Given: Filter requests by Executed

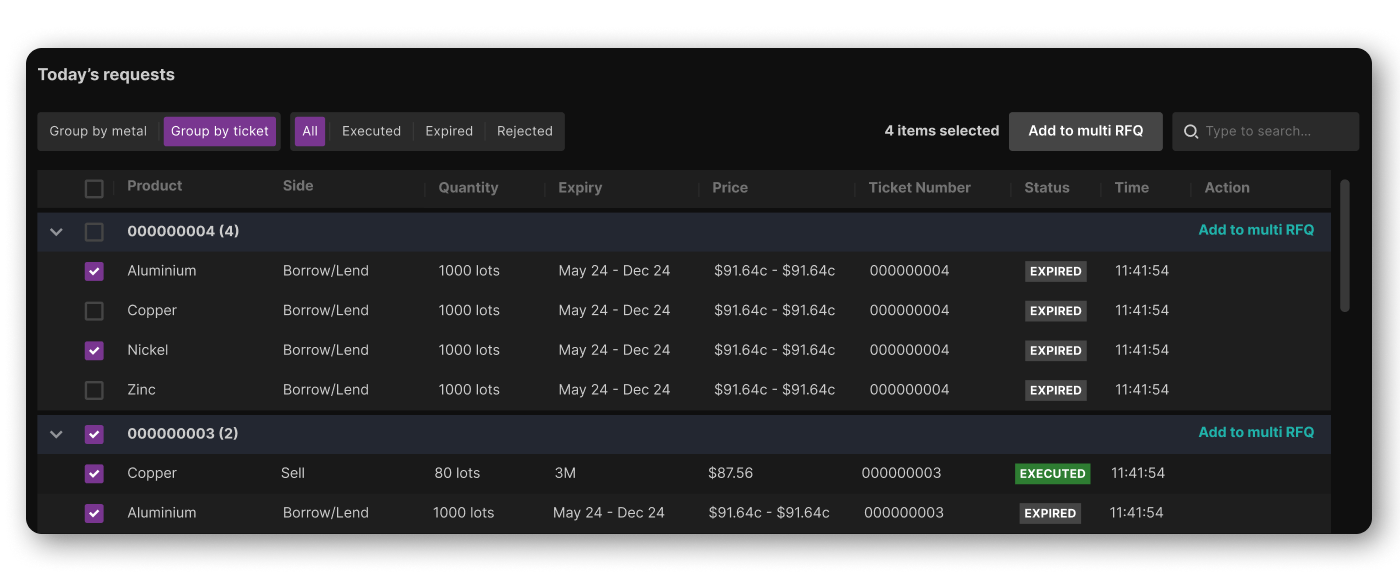Looking at the screenshot, I should pyautogui.click(x=371, y=131).
